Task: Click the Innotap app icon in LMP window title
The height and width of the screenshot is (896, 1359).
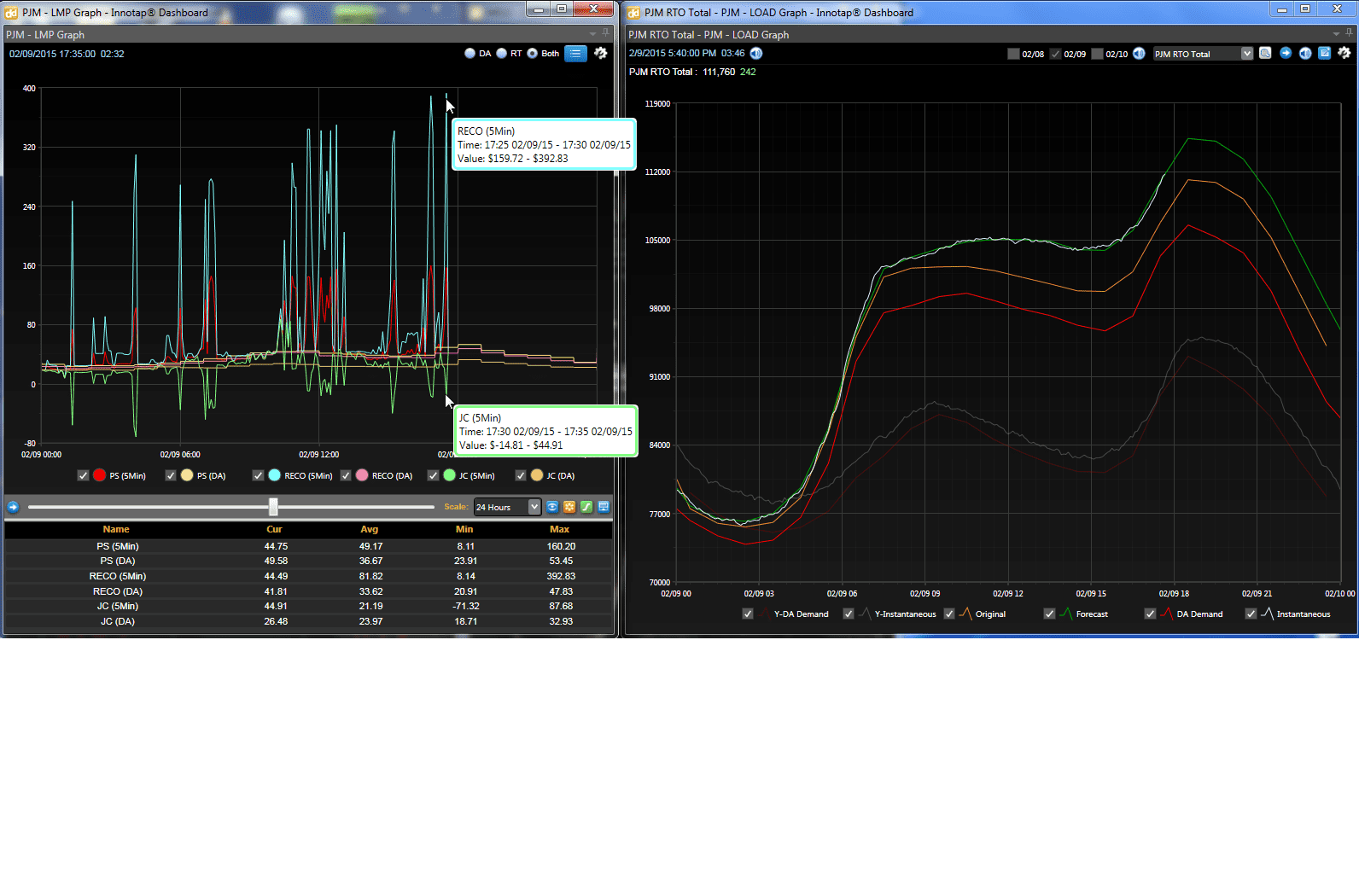Action: (12, 13)
